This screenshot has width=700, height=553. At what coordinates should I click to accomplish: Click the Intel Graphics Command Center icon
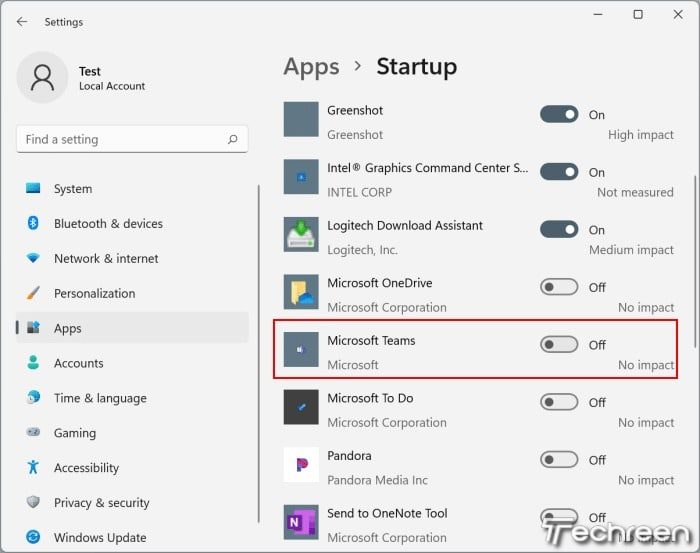point(301,177)
